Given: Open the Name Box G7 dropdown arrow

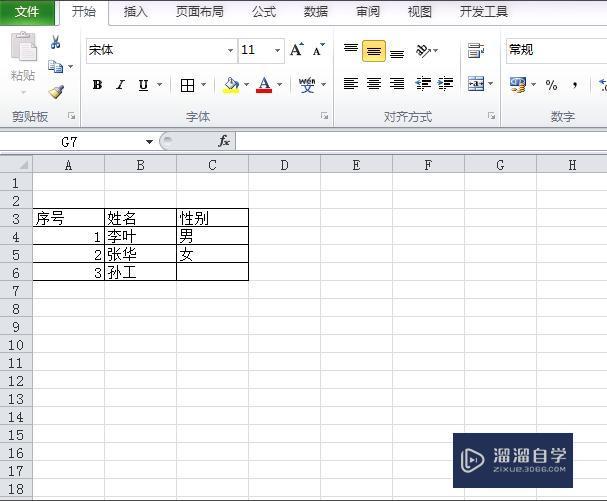Looking at the screenshot, I should 149,142.
